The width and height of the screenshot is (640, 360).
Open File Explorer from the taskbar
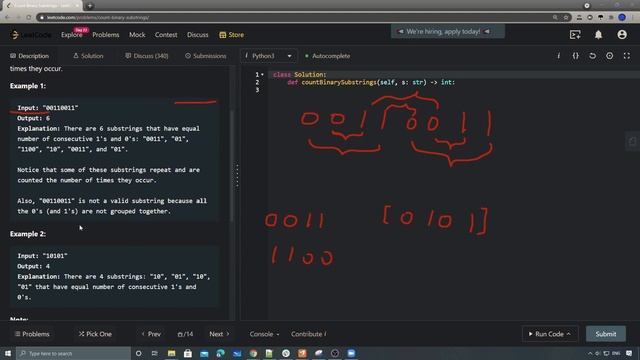pyautogui.click(x=171, y=353)
